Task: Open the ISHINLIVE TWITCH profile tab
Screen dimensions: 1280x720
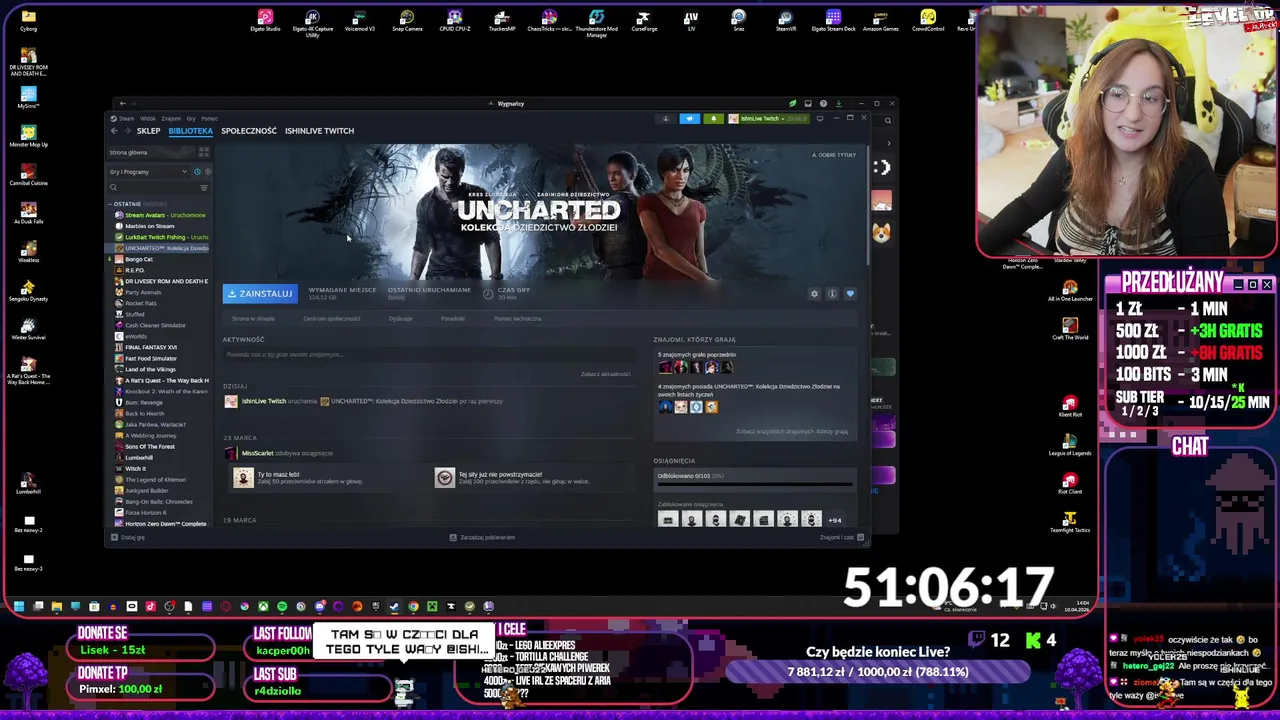Action: tap(319, 131)
